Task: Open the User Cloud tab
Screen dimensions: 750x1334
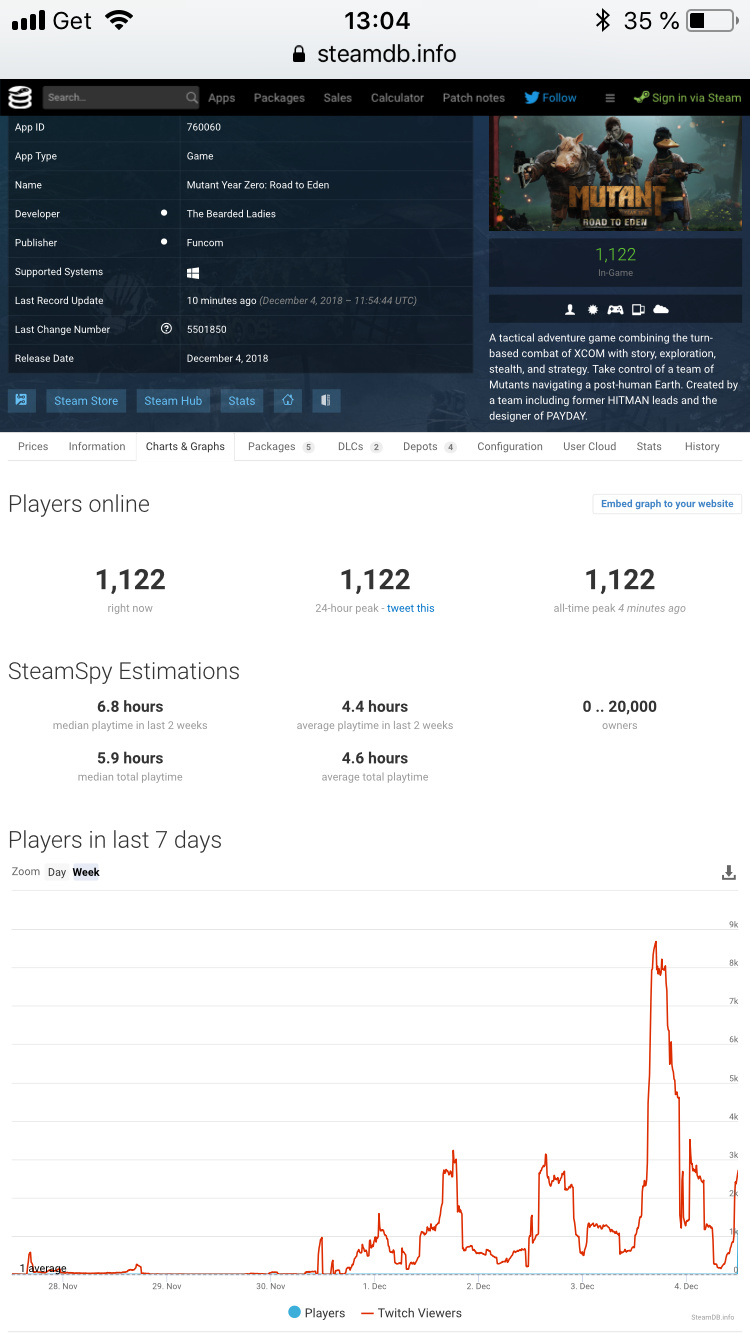Action: (x=589, y=446)
